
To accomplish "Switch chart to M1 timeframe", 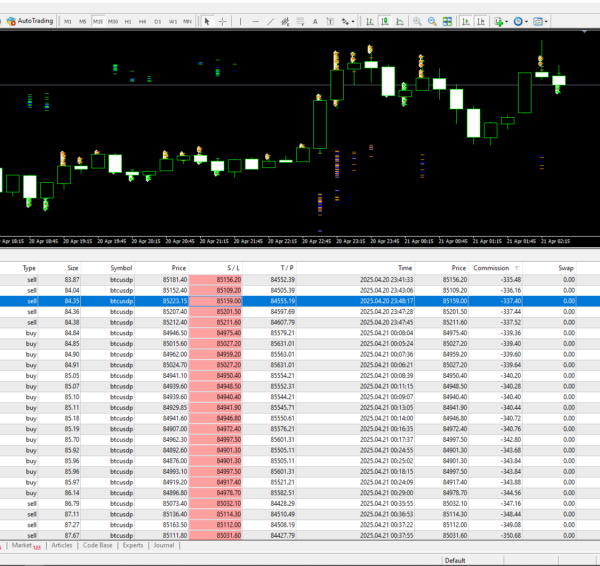I will click(x=68, y=20).
